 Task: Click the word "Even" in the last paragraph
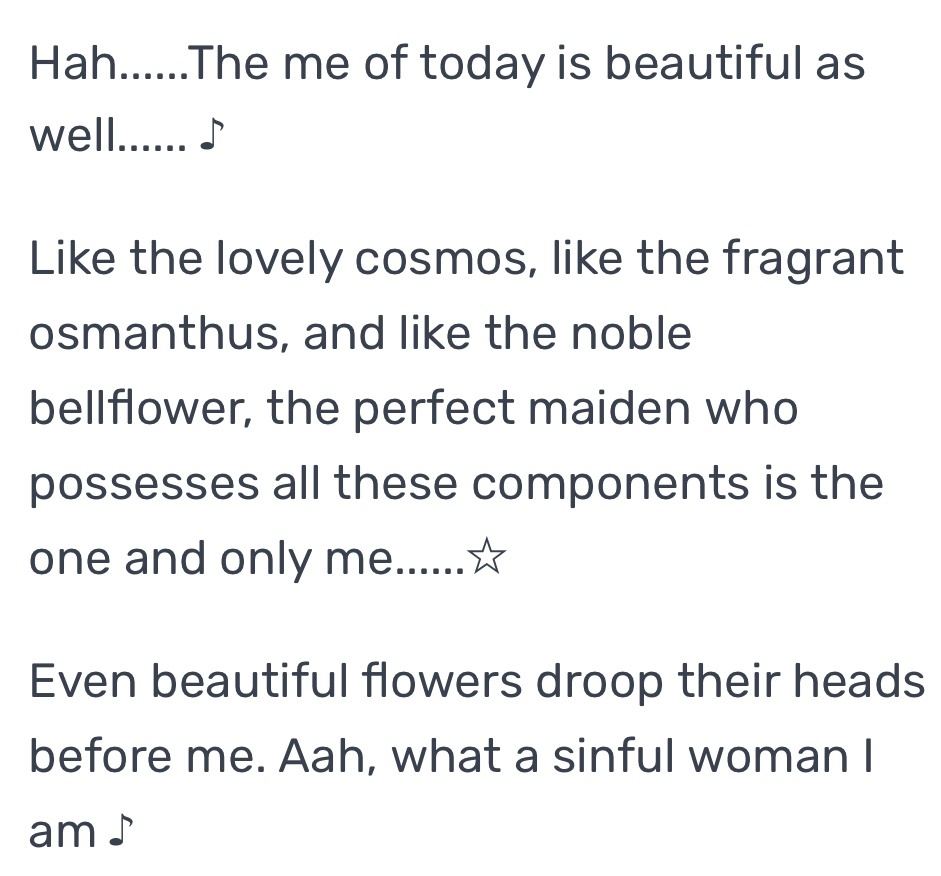pyautogui.click(x=83, y=682)
